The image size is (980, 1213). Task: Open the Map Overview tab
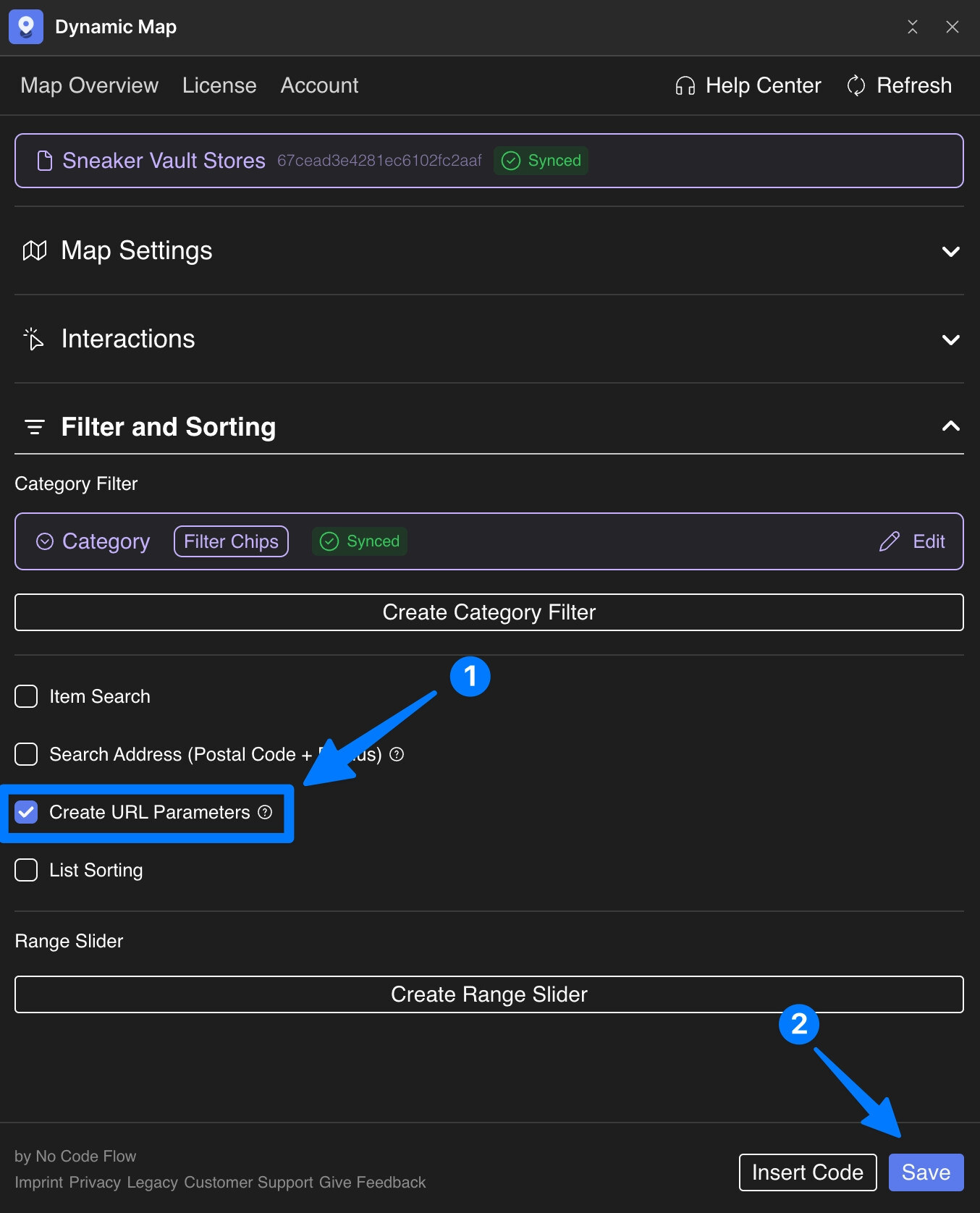pyautogui.click(x=90, y=85)
